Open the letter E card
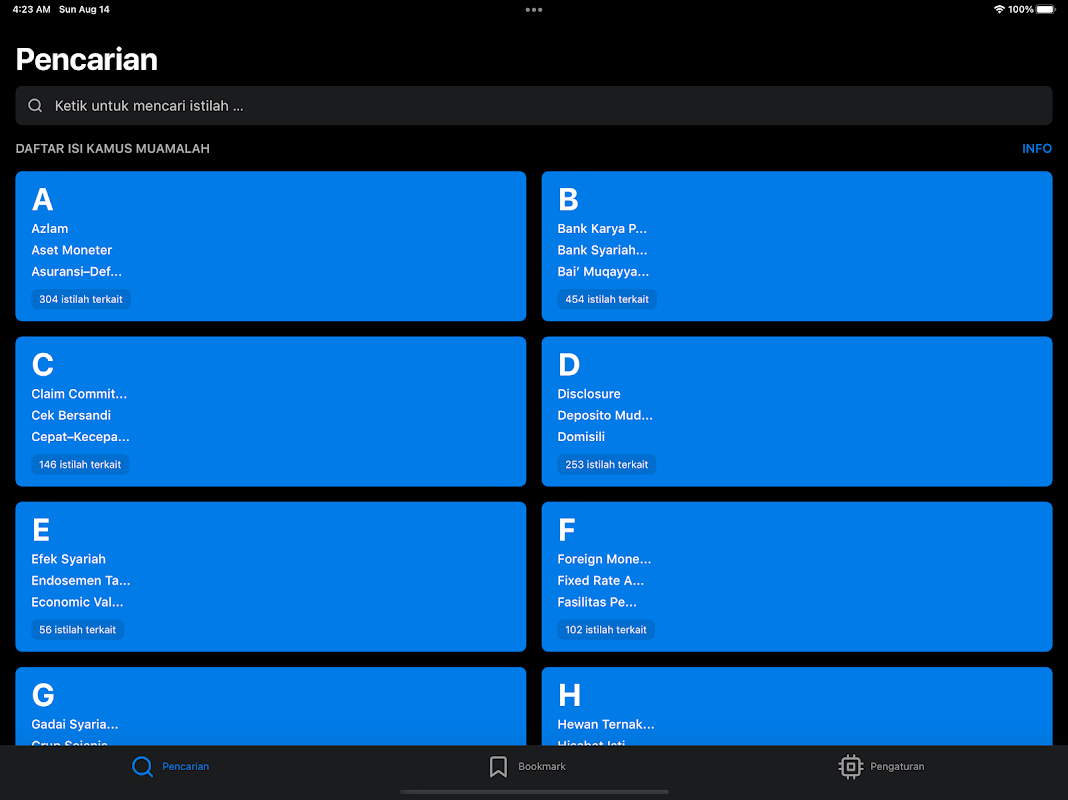1068x800 pixels. click(270, 577)
